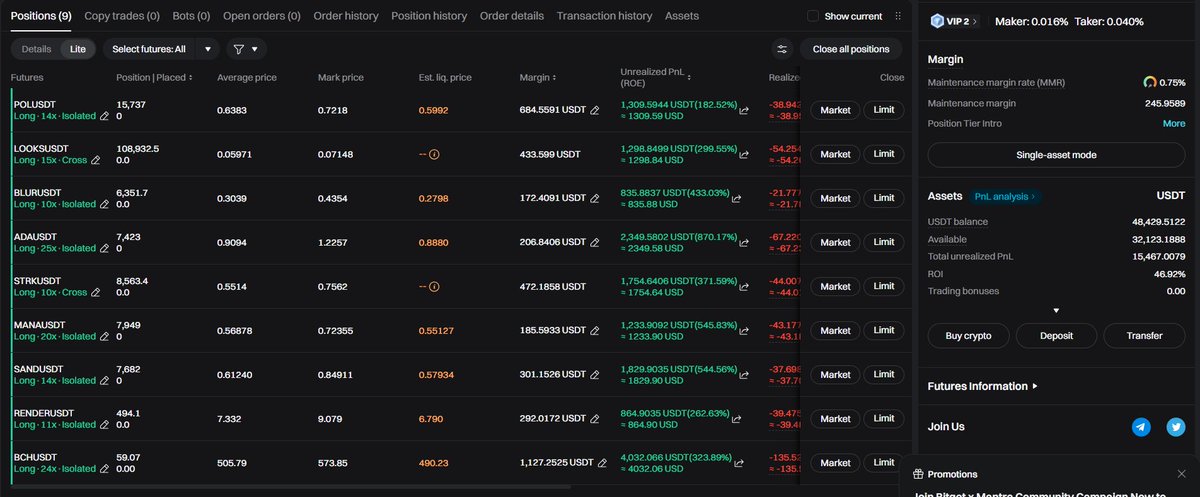Click RENDERUSDT futures pair name
The width and height of the screenshot is (1200, 497).
[x=43, y=413]
